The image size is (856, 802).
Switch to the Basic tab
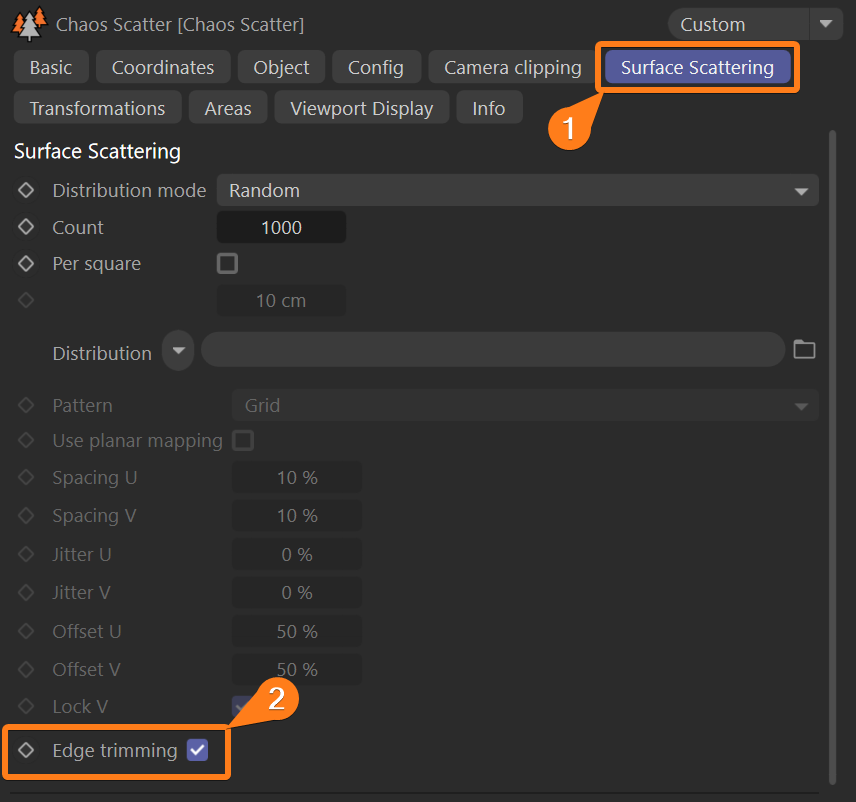(51, 67)
